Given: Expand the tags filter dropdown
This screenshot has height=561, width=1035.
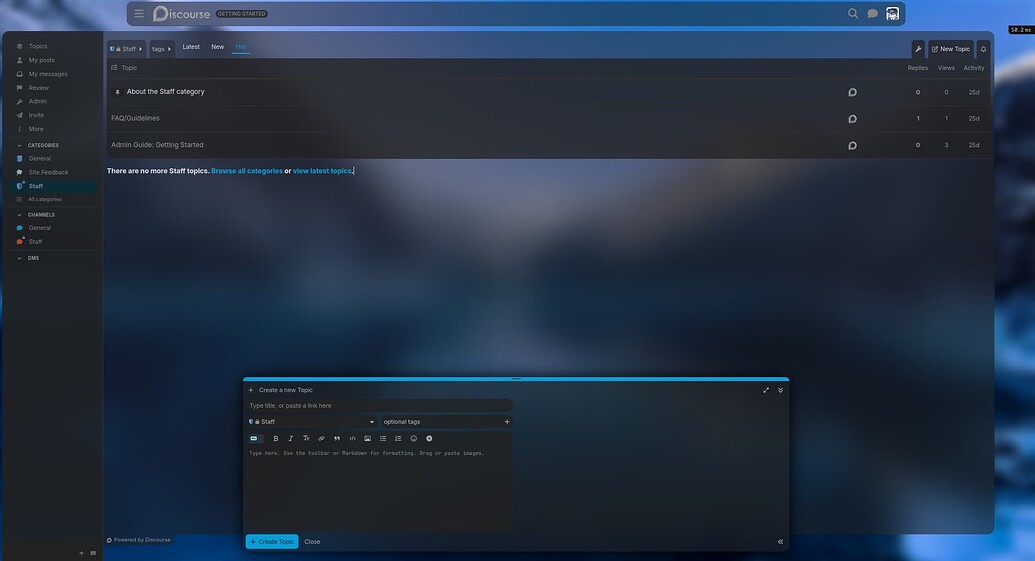Looking at the screenshot, I should click(x=161, y=49).
